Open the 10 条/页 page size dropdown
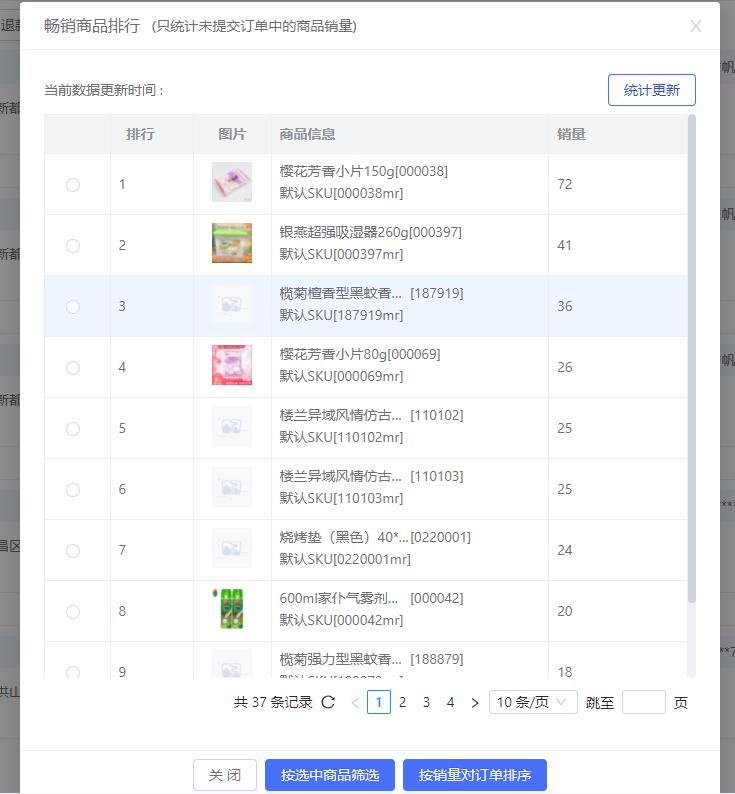Viewport: 735px width, 794px height. click(x=533, y=702)
